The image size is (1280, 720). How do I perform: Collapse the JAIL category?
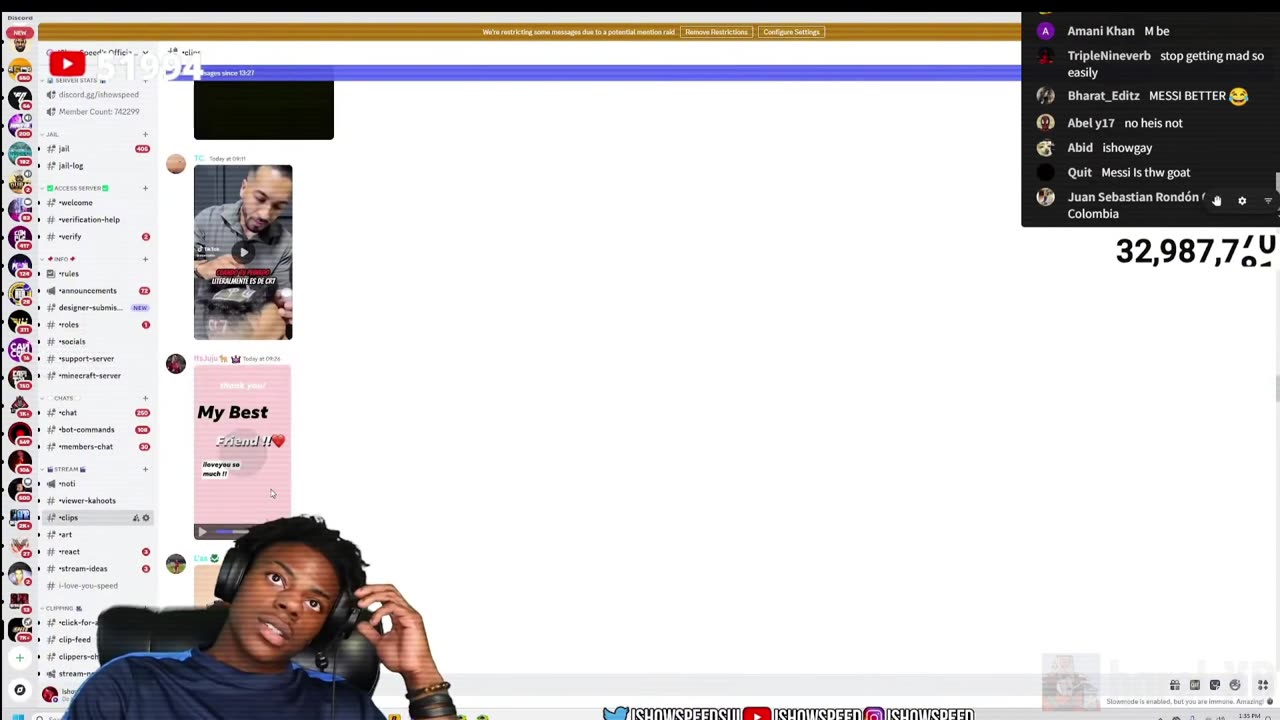[x=50, y=134]
